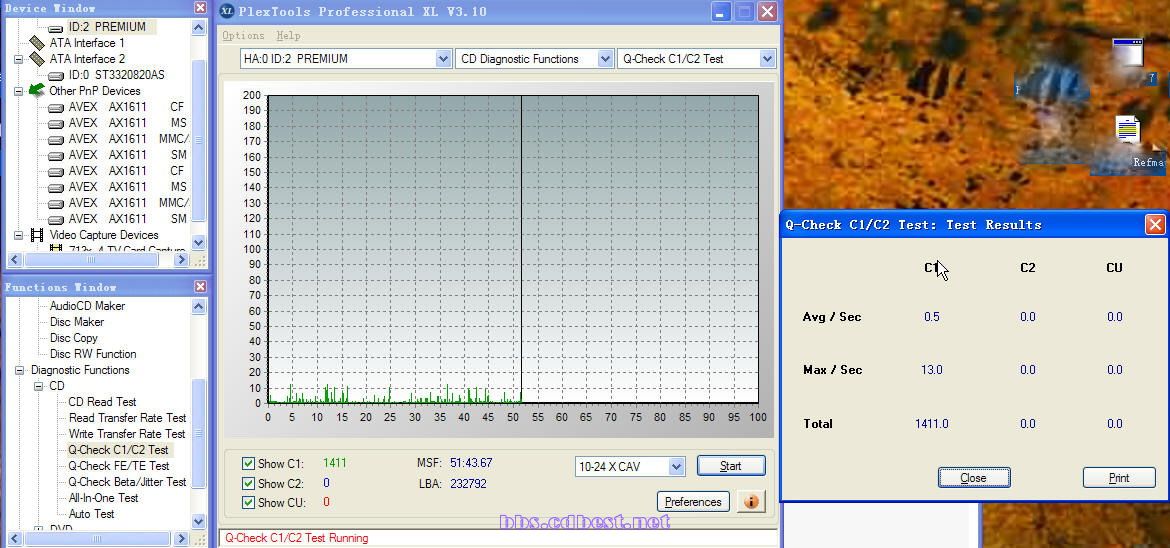Open the 10-24 X CAV speed dropdown
Screen dimensions: 1170x548
(676, 467)
